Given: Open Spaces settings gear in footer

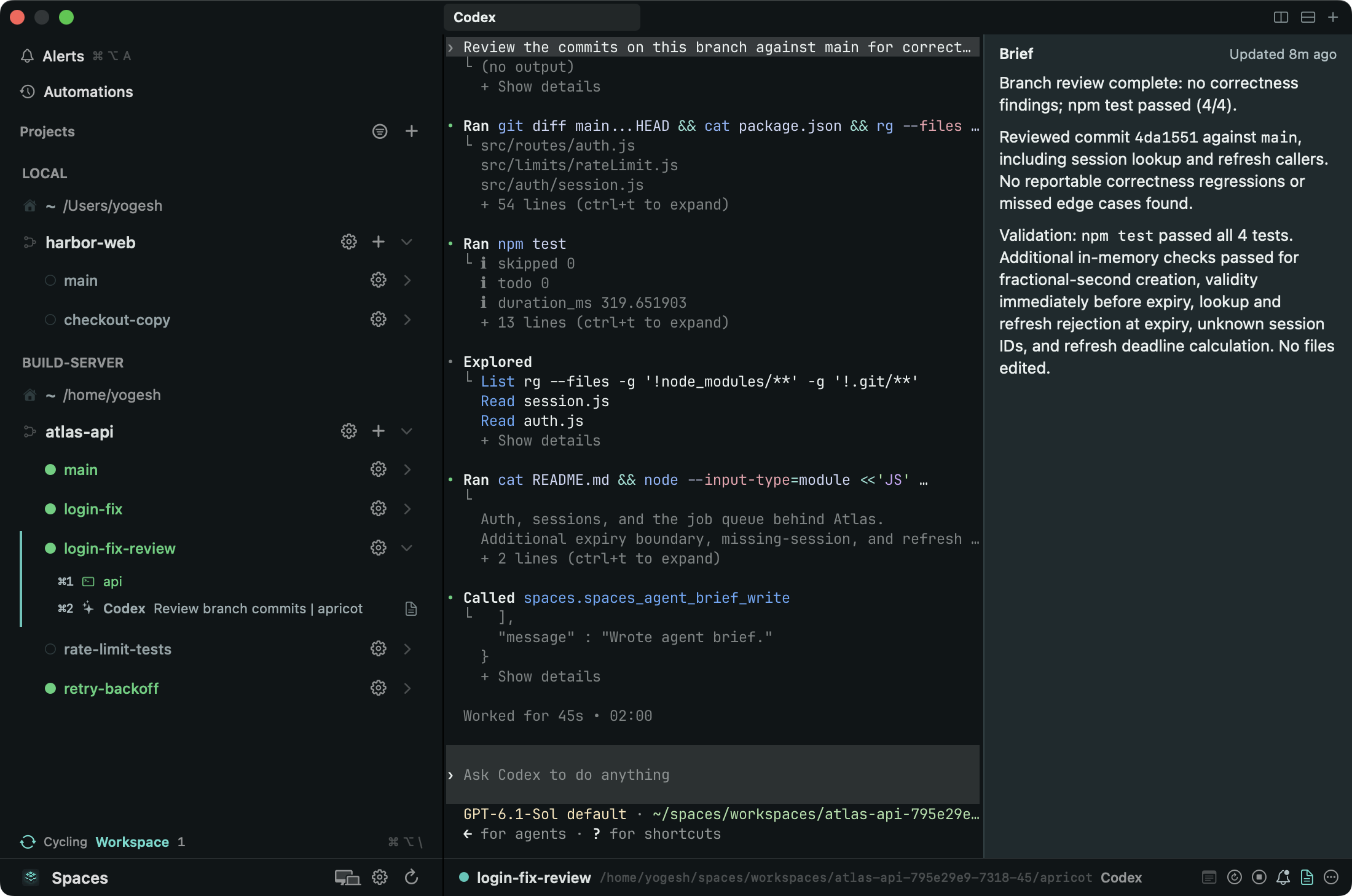Looking at the screenshot, I should click(380, 878).
